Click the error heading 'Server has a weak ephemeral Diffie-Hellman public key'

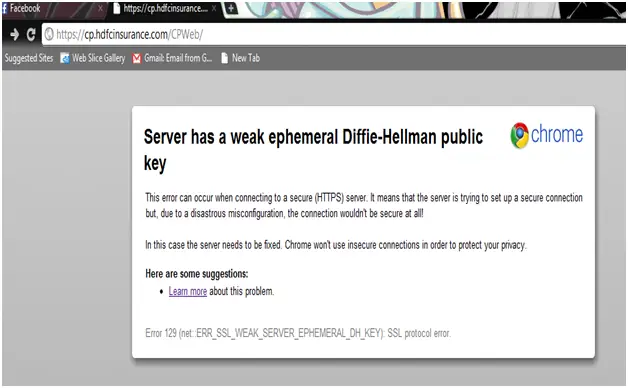pyautogui.click(x=313, y=150)
